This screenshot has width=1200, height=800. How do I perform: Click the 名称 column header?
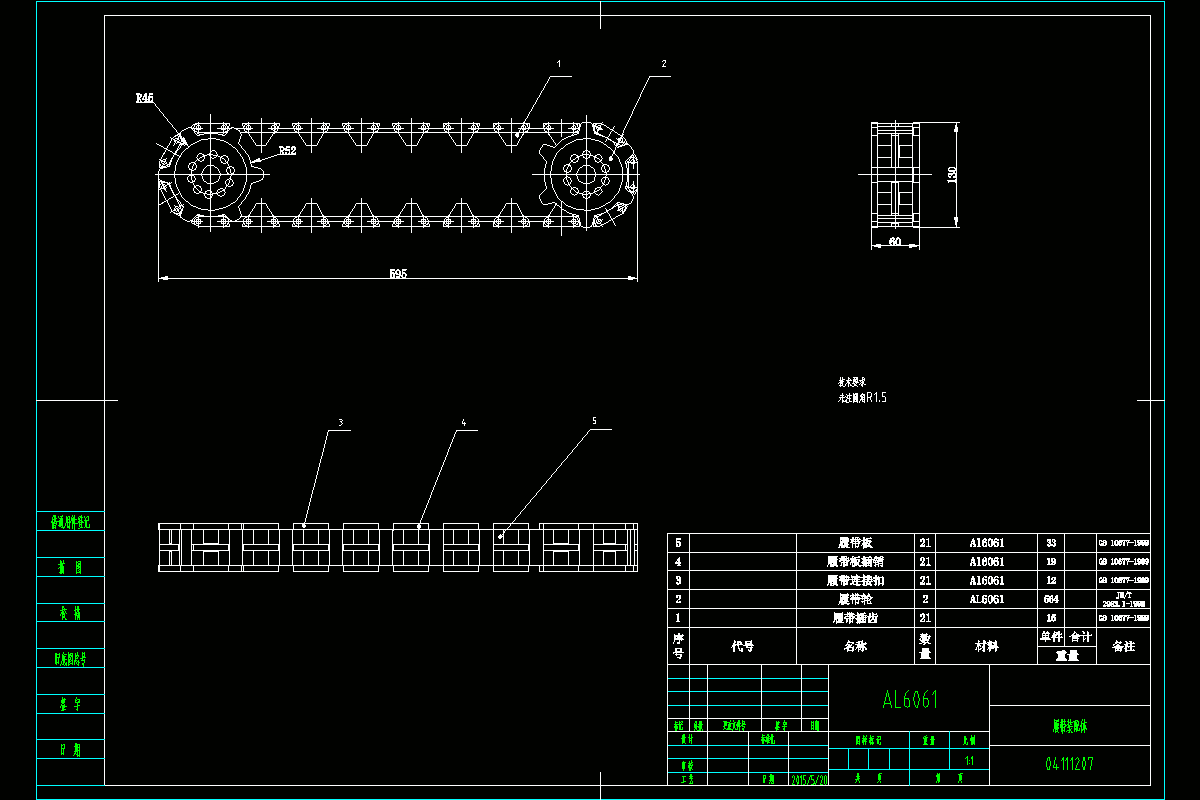[x=855, y=646]
